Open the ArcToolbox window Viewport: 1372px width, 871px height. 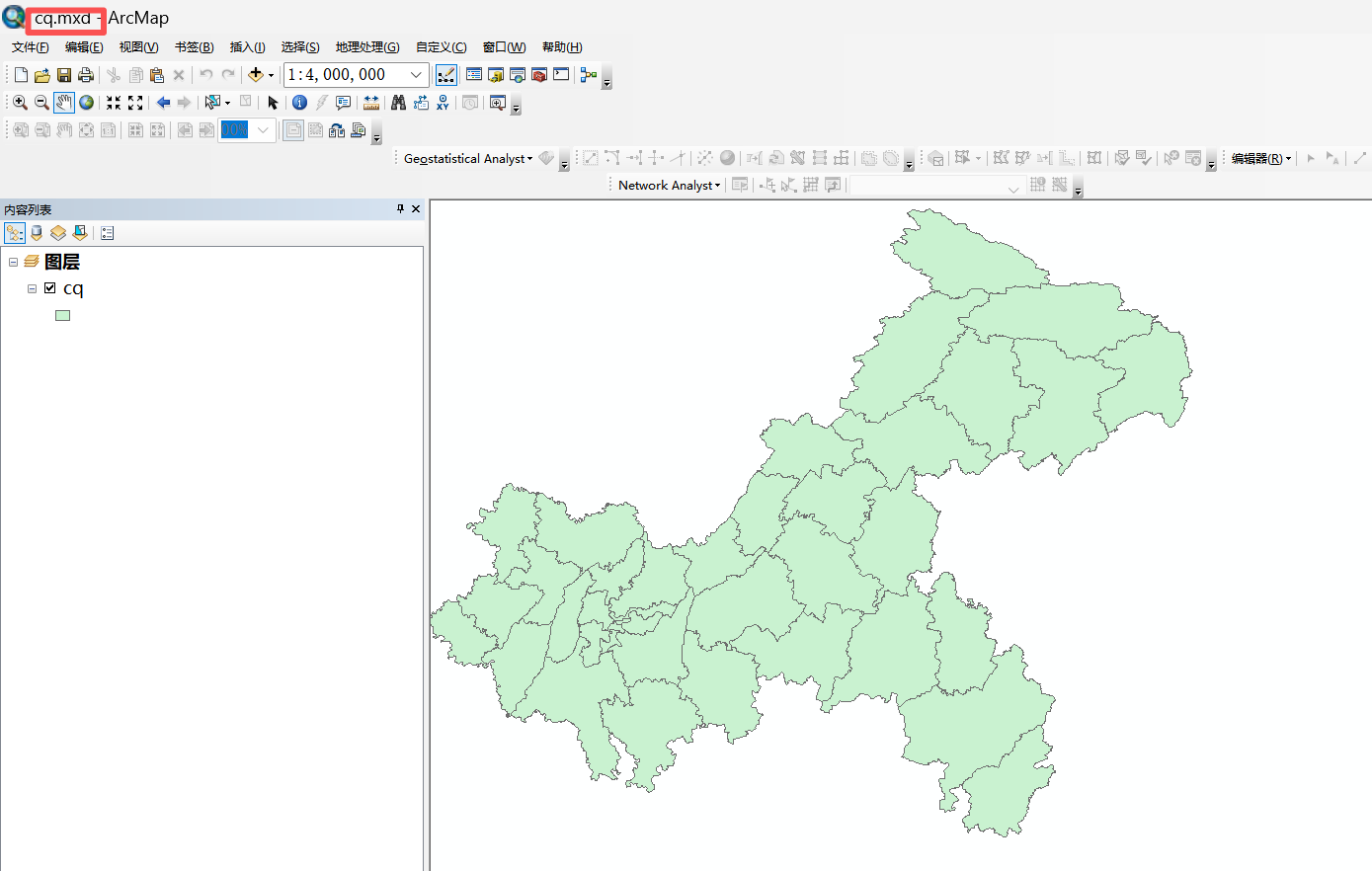539,75
